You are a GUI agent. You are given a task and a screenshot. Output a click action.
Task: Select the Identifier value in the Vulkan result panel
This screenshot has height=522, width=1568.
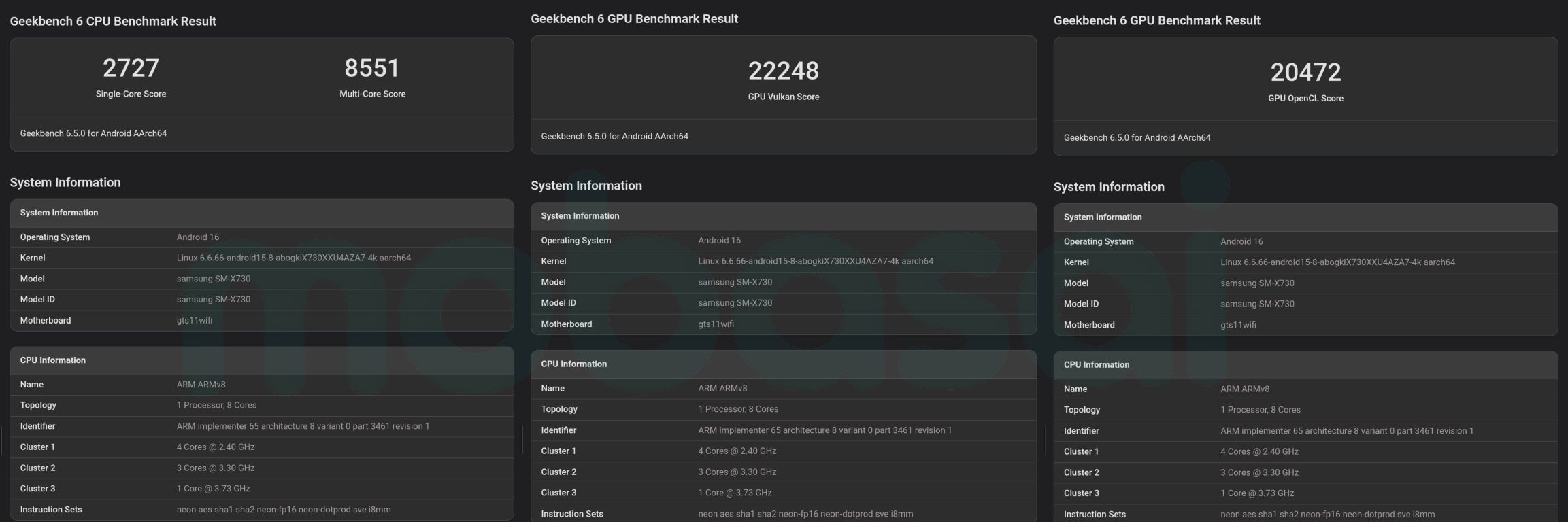click(x=824, y=430)
